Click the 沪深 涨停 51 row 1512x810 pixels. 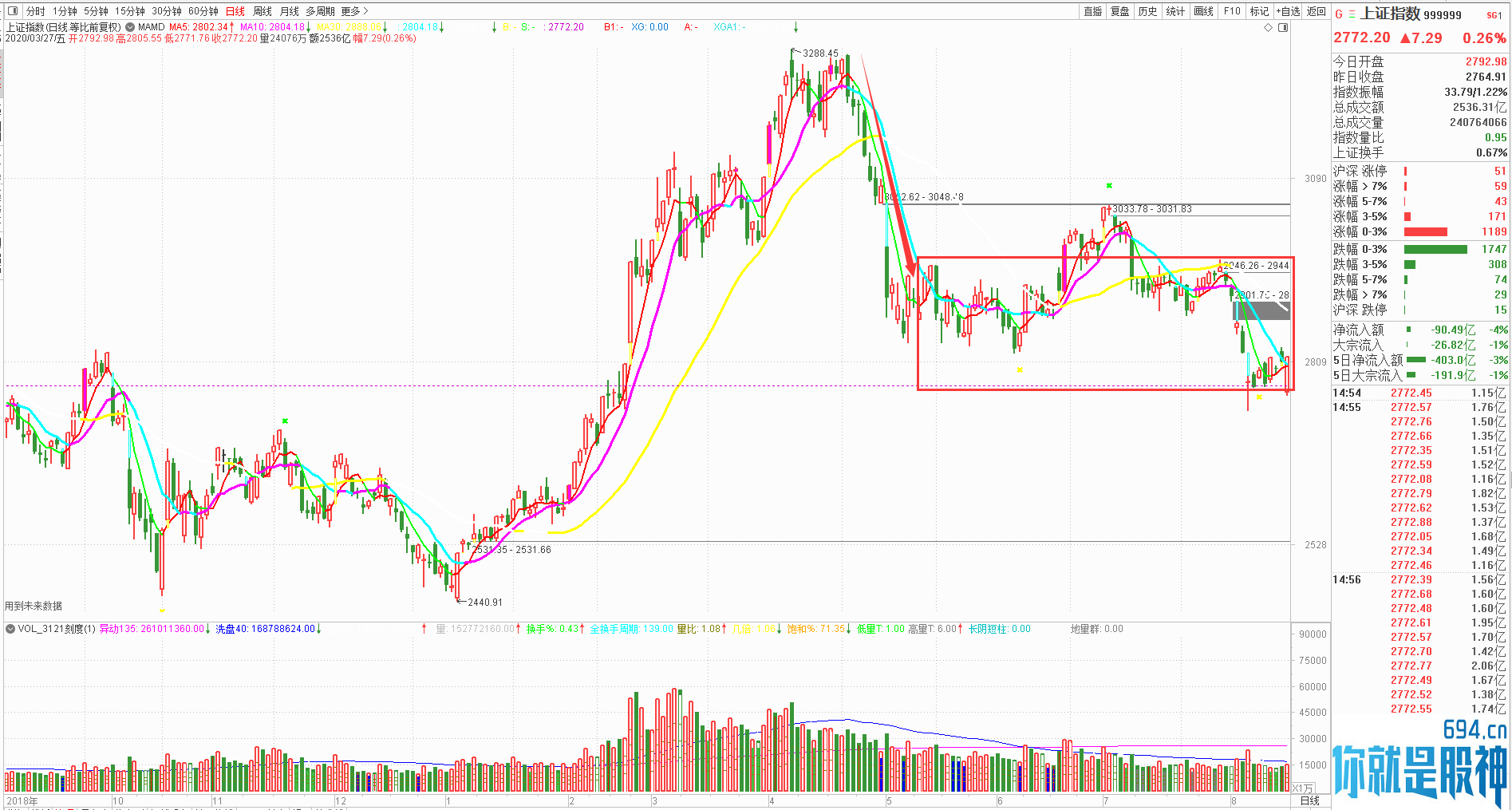(1420, 171)
